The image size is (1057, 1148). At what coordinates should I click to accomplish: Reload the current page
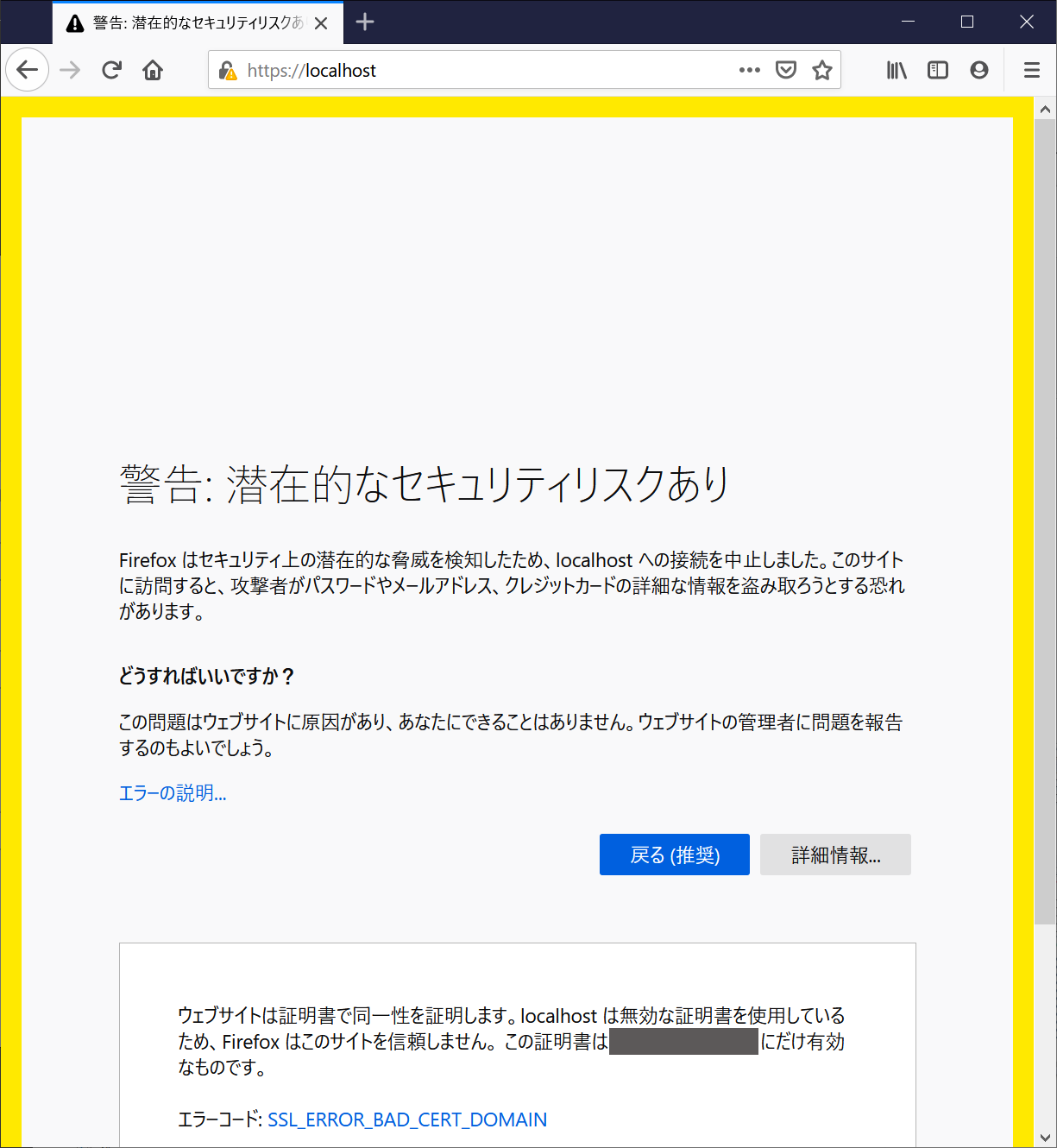tap(111, 70)
